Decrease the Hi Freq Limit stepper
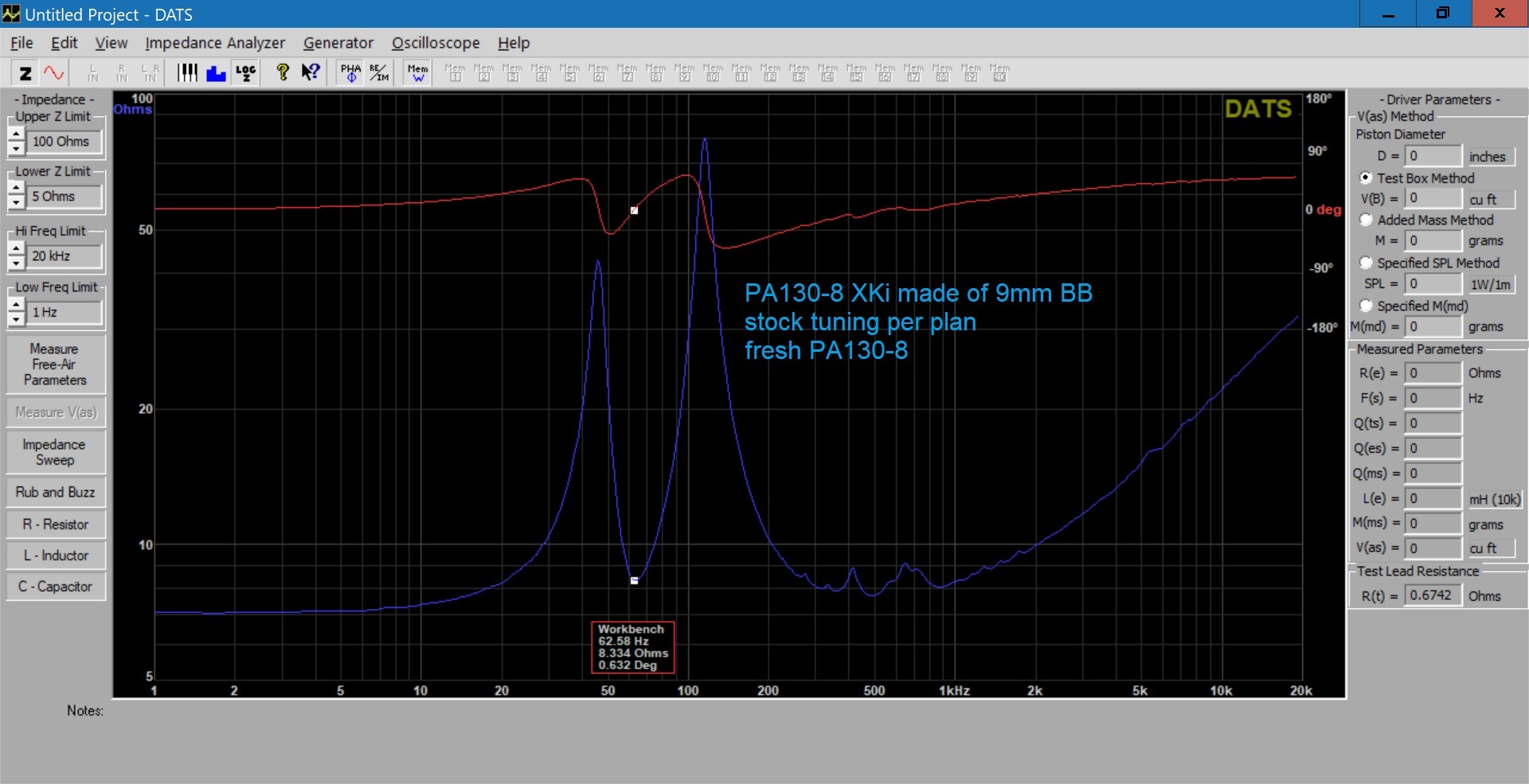 point(16,263)
